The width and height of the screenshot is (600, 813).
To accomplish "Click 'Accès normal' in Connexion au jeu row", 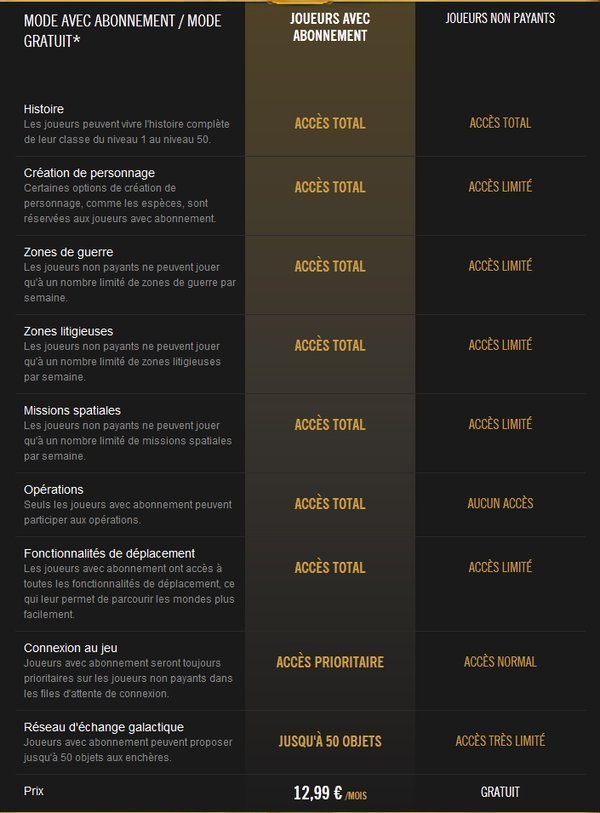I will coord(500,661).
